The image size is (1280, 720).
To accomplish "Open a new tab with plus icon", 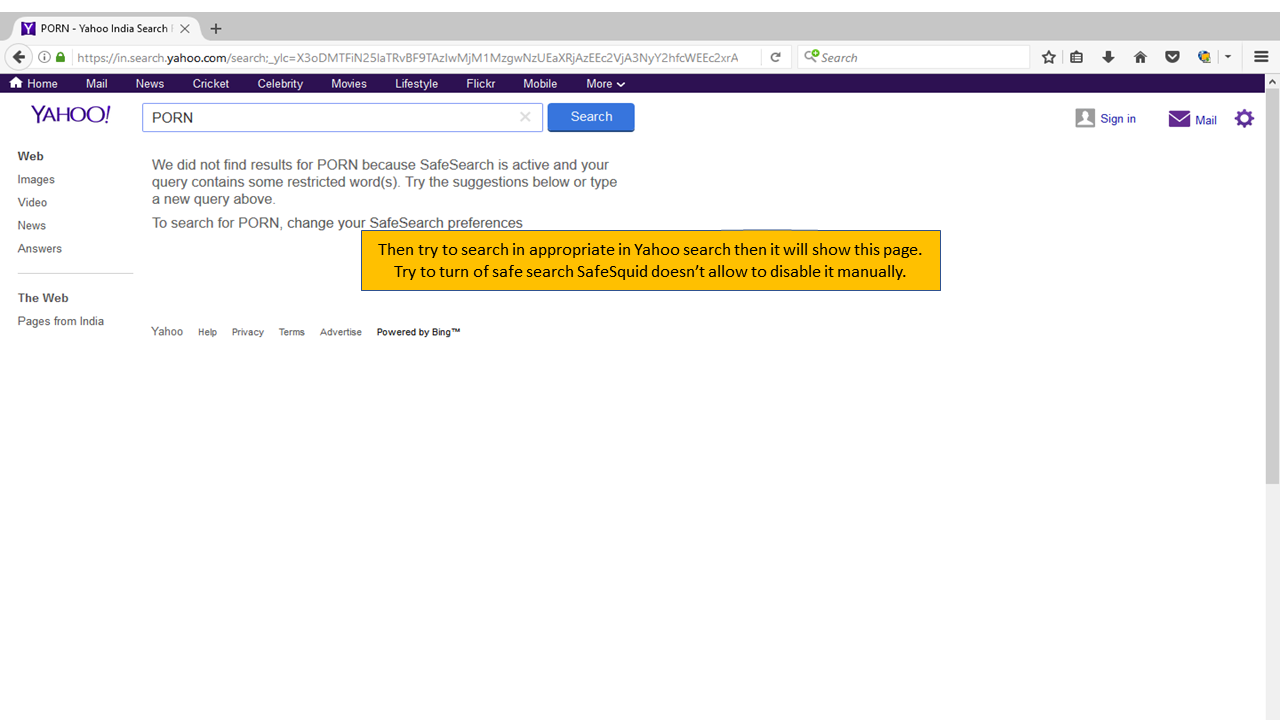I will 216,29.
